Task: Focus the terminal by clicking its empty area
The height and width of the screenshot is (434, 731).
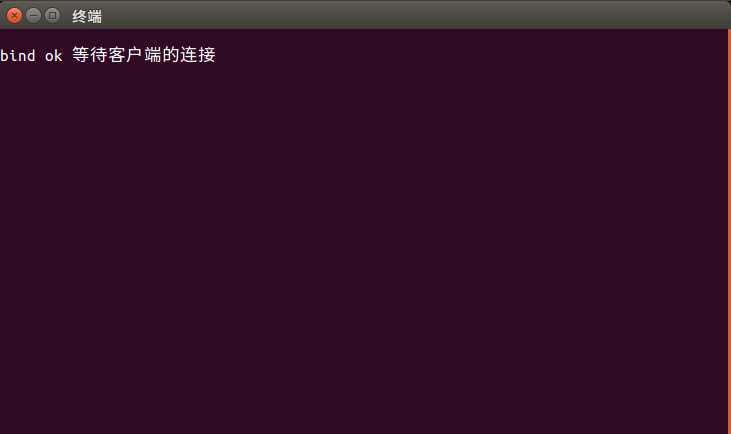Action: 364,242
